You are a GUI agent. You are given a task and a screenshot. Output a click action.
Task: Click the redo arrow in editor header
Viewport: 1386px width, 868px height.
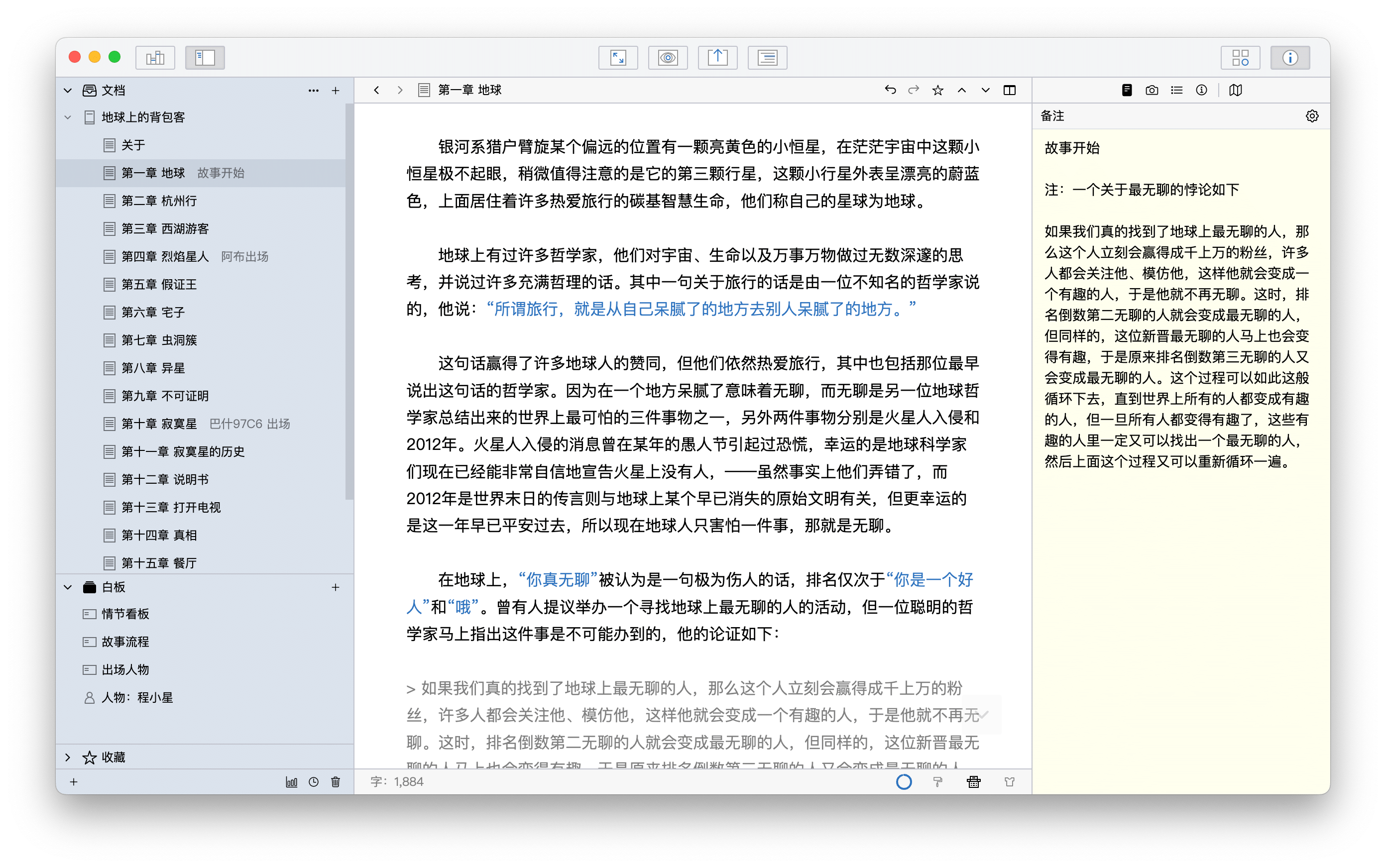[x=914, y=90]
